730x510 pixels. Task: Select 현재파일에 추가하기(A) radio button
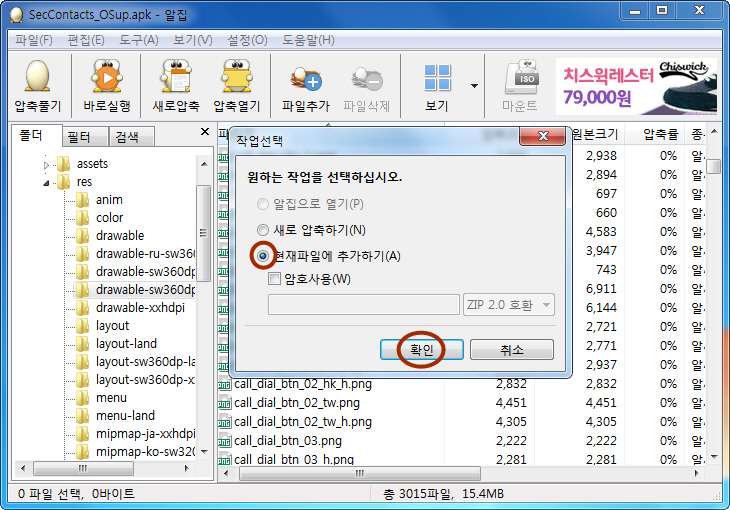[x=263, y=256]
